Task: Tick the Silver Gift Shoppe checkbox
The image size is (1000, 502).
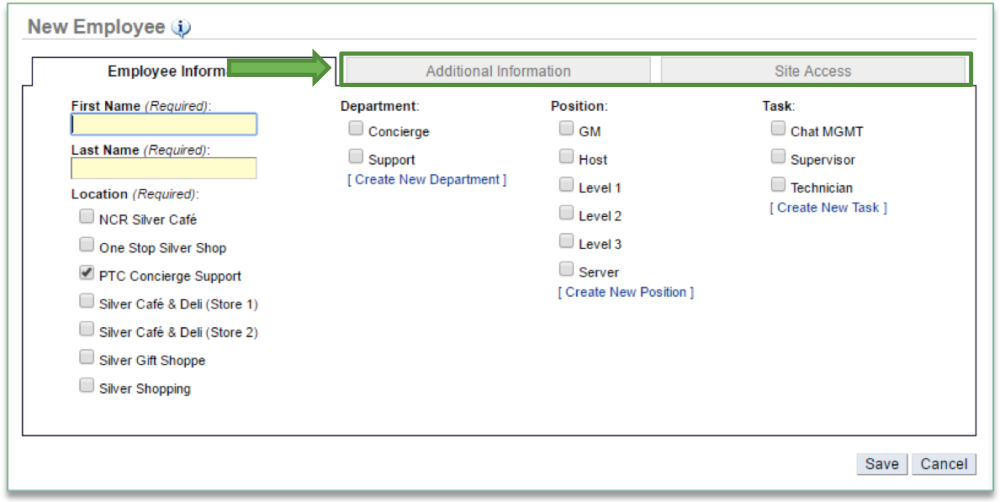Action: coord(87,357)
